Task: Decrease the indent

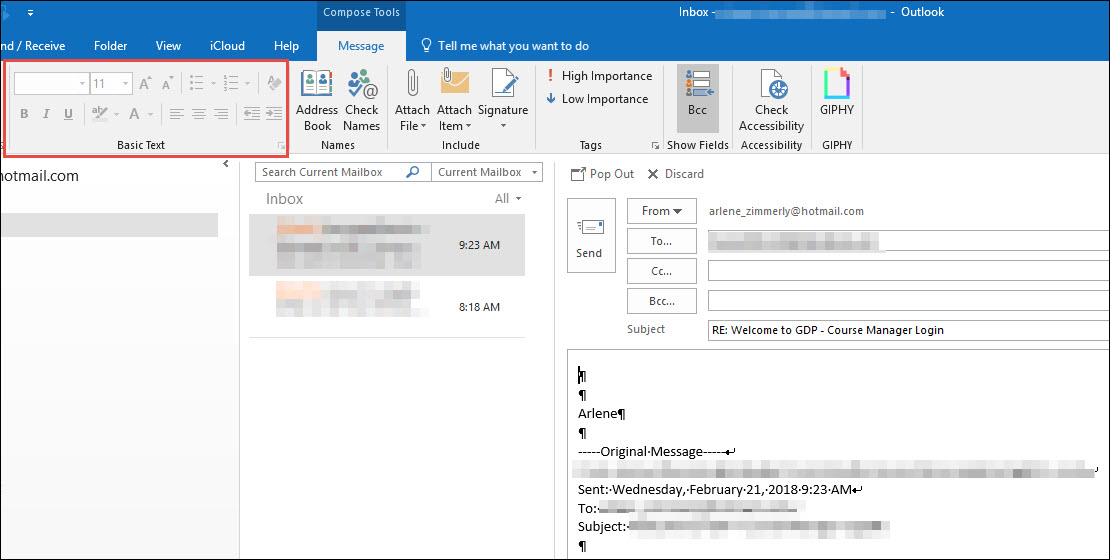Action: 251,113
